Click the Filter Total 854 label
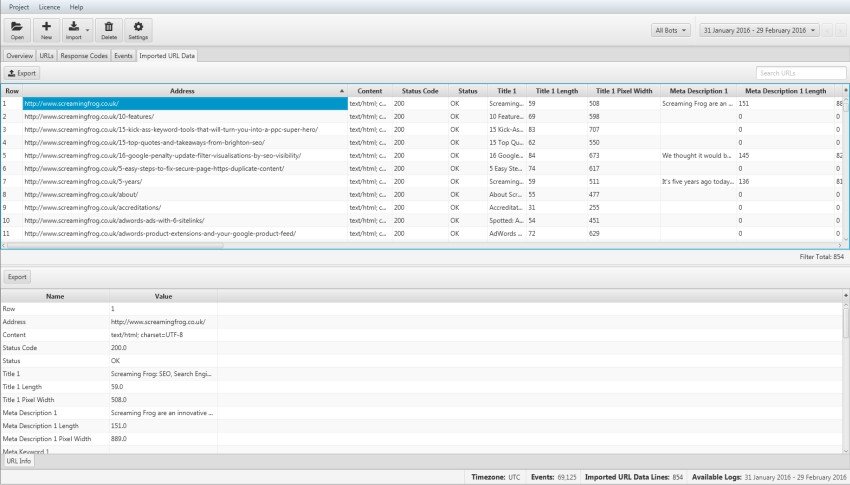Screen dimensions: 850x485 [821, 257]
